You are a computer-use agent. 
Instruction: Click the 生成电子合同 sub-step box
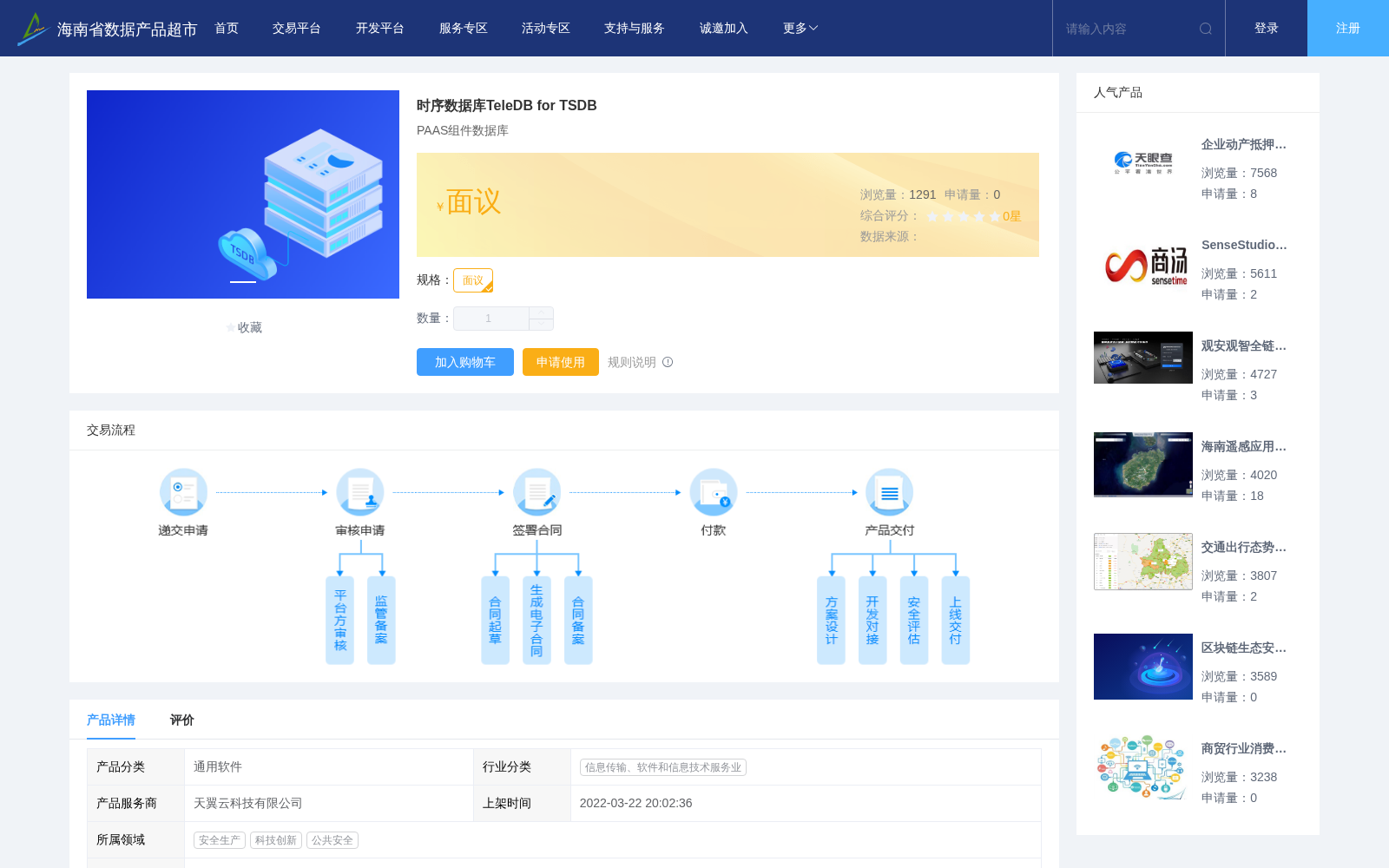tap(537, 621)
